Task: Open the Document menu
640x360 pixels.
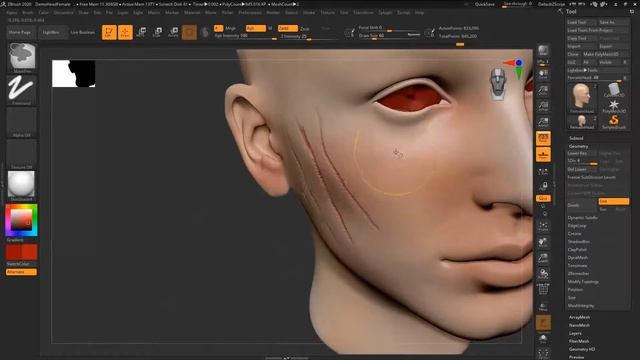Action: point(64,13)
